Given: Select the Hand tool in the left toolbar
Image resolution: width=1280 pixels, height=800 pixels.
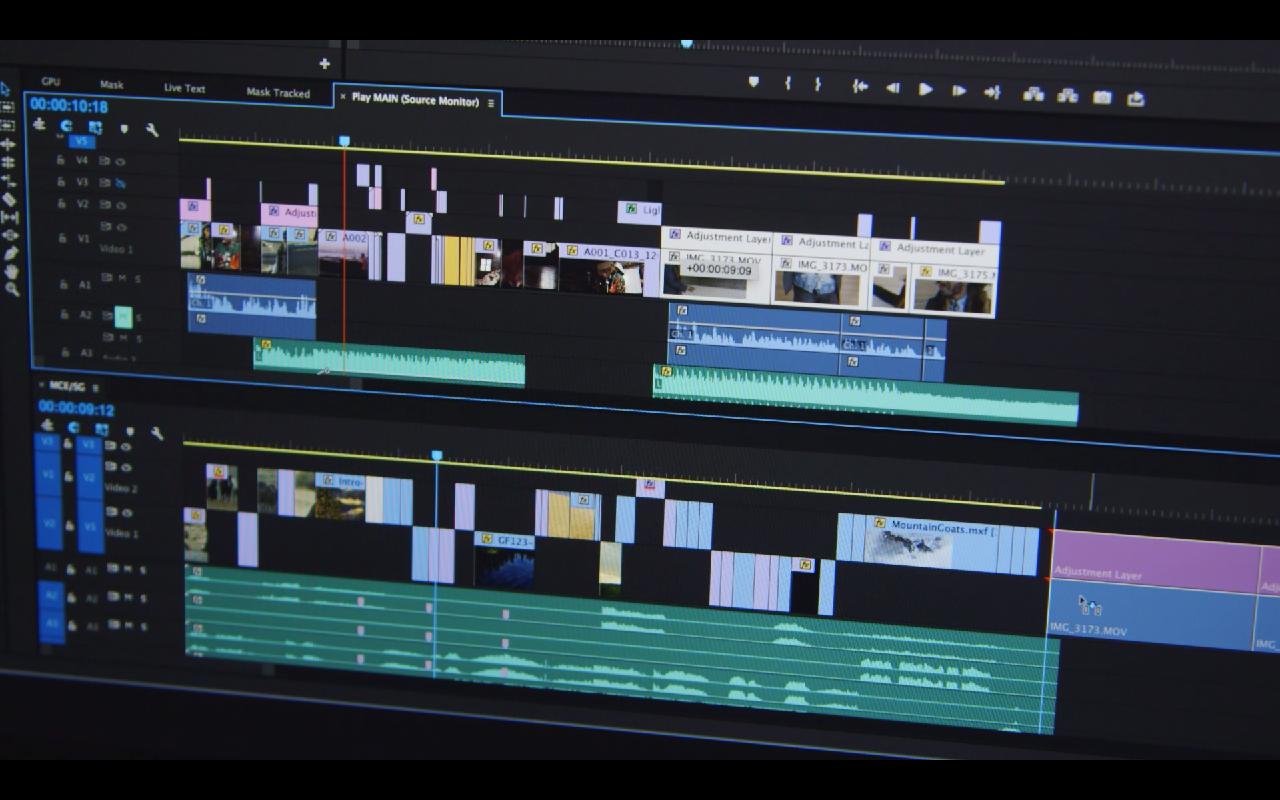Looking at the screenshot, I should (11, 268).
